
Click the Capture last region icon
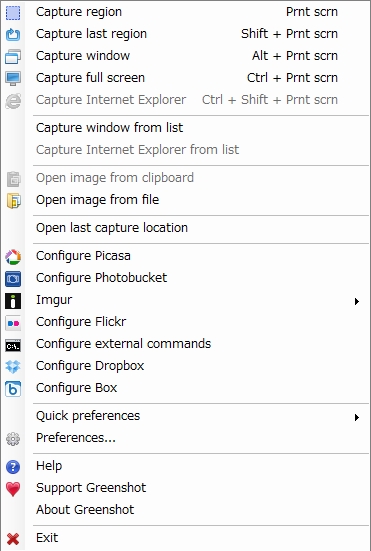pyautogui.click(x=13, y=34)
